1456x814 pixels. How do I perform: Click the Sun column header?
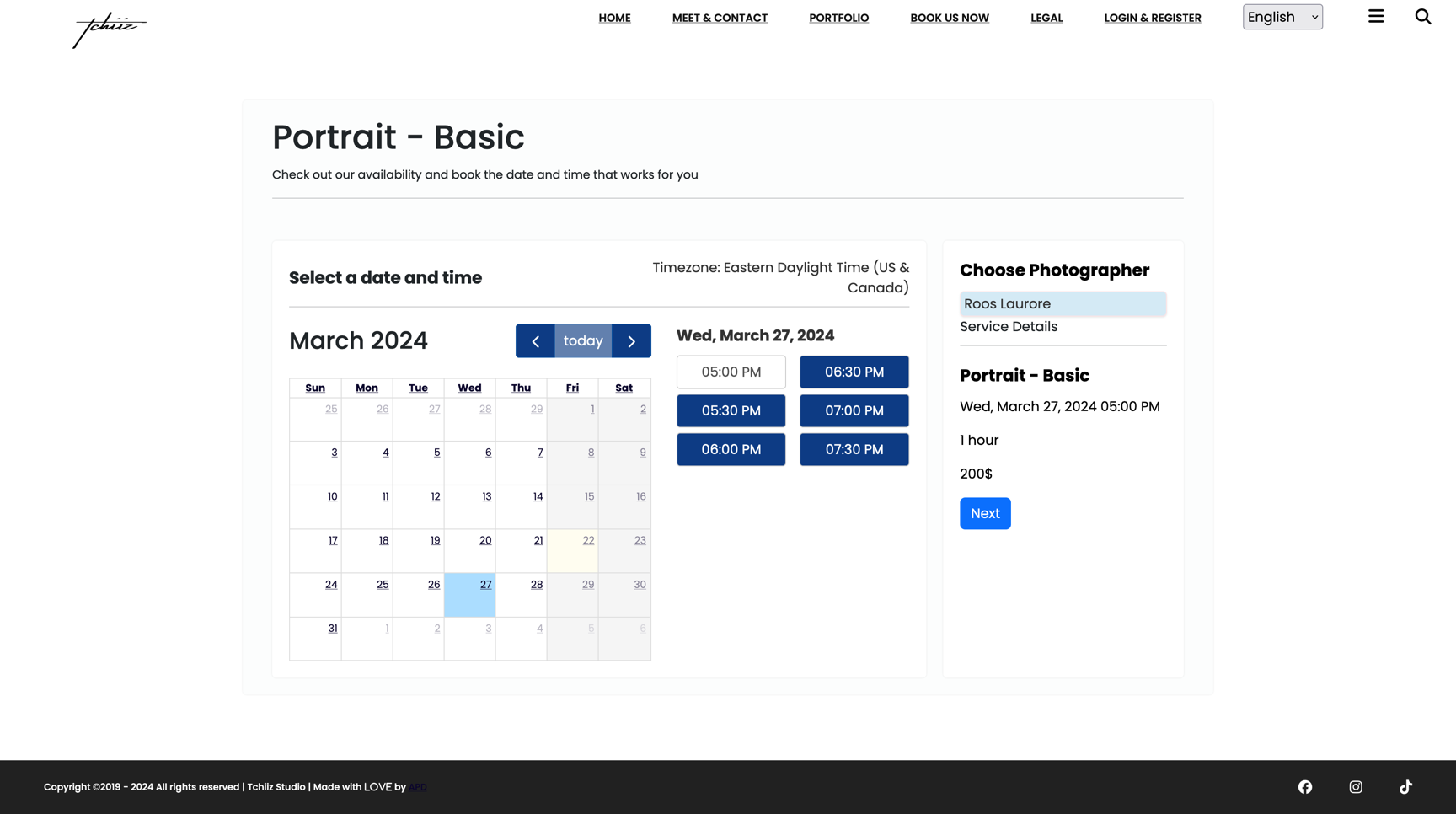click(315, 388)
